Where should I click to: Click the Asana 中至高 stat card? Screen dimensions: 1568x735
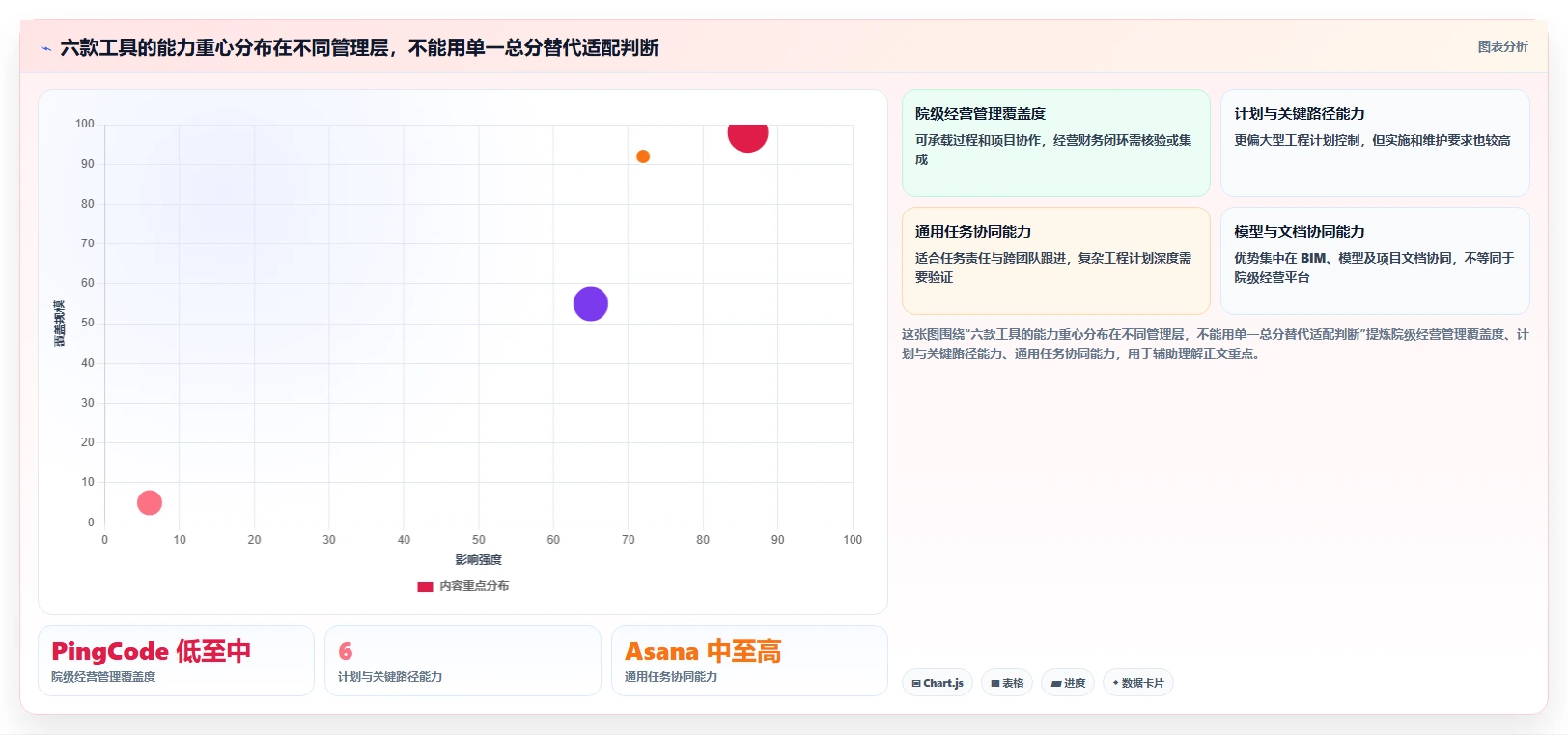pos(749,661)
